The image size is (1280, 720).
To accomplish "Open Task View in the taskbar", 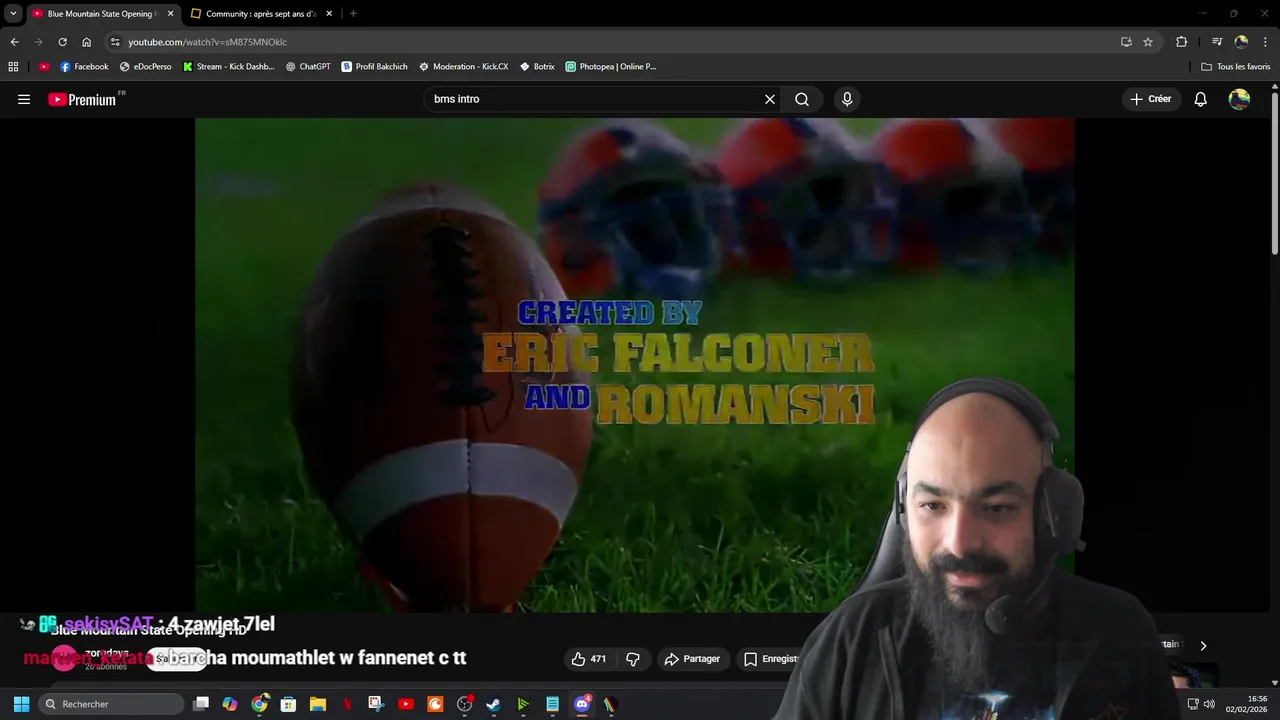I will (201, 704).
